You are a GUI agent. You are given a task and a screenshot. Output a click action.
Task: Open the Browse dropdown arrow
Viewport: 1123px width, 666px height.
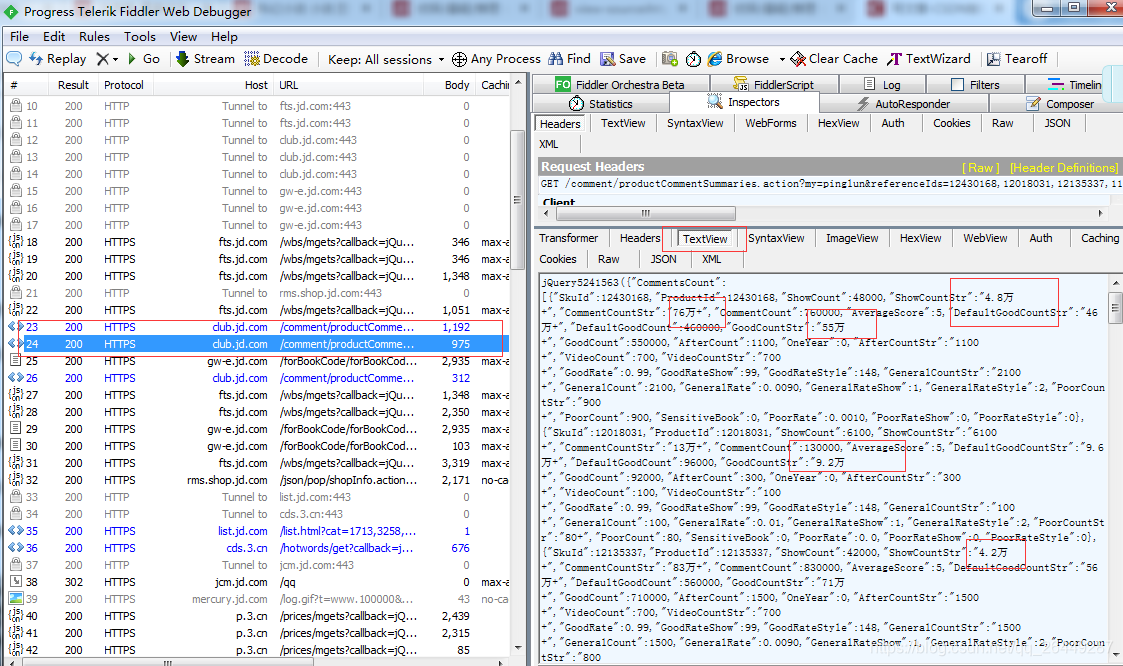[x=782, y=59]
